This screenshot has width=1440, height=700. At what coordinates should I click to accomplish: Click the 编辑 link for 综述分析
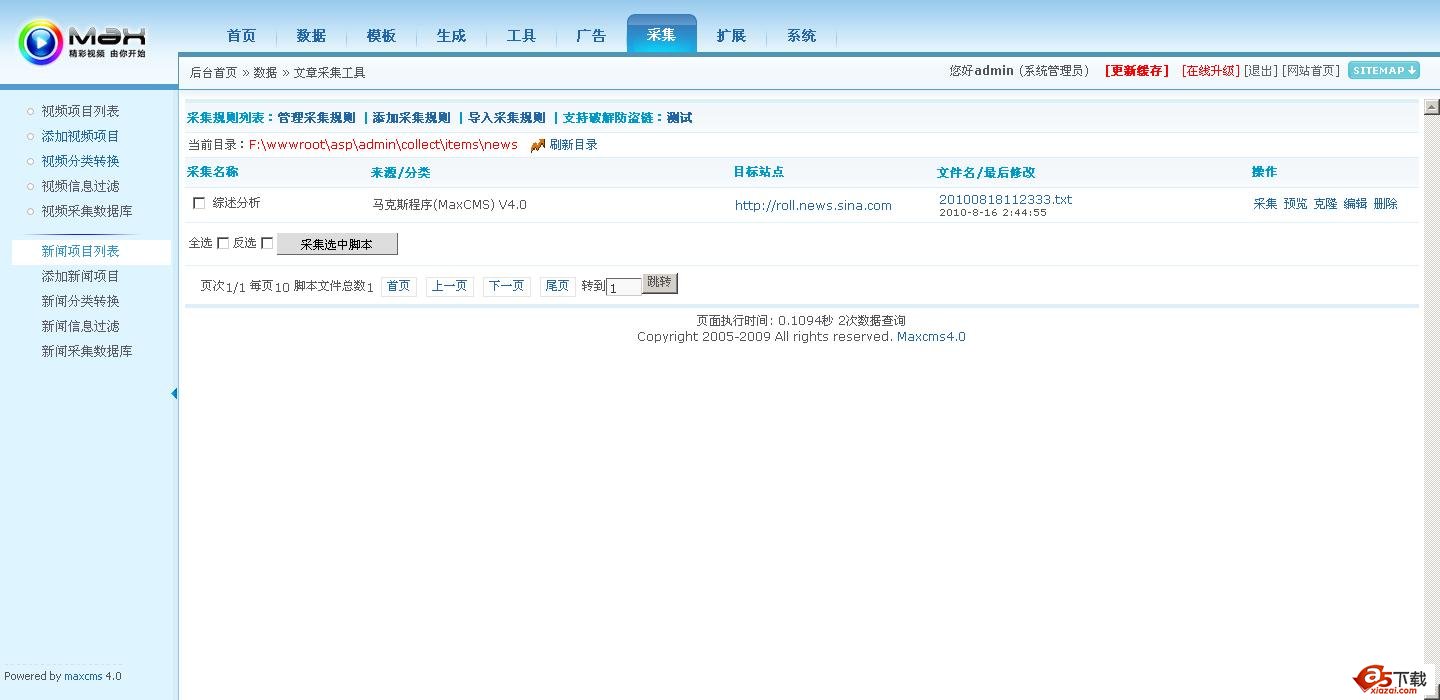click(x=1355, y=204)
